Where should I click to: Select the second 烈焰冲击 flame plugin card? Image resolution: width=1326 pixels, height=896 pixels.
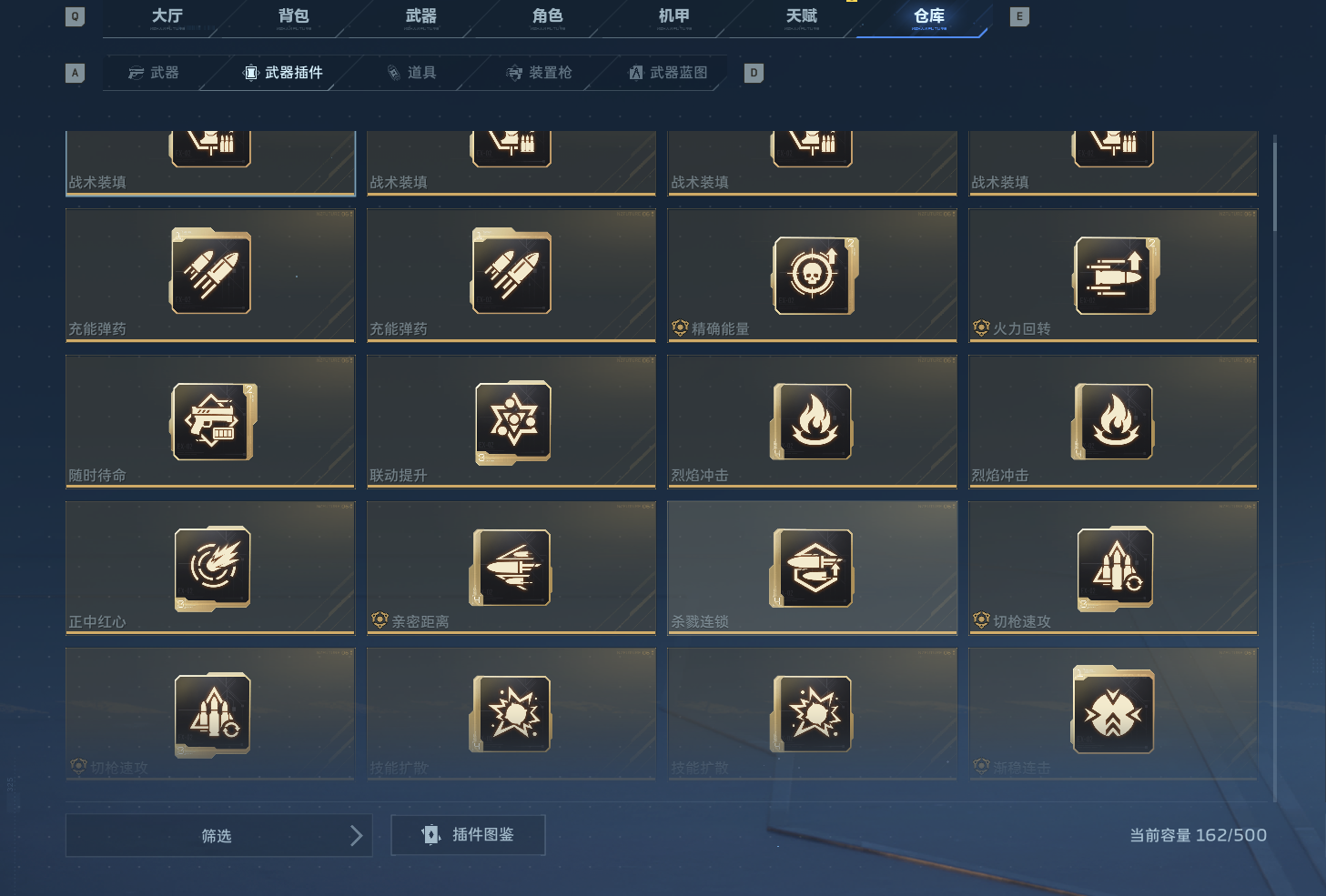click(1113, 421)
